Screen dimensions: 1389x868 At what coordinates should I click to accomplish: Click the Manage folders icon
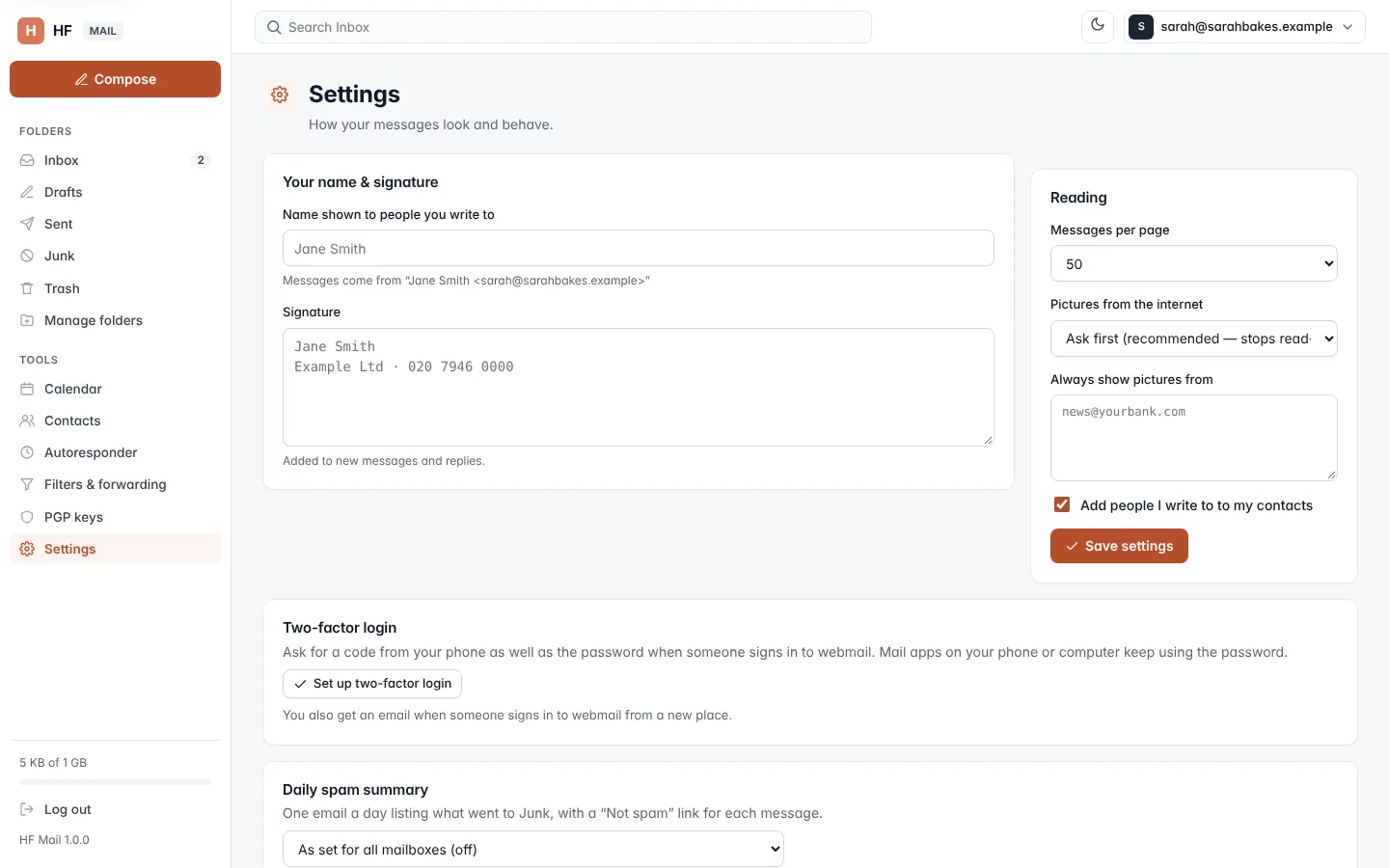point(27,320)
